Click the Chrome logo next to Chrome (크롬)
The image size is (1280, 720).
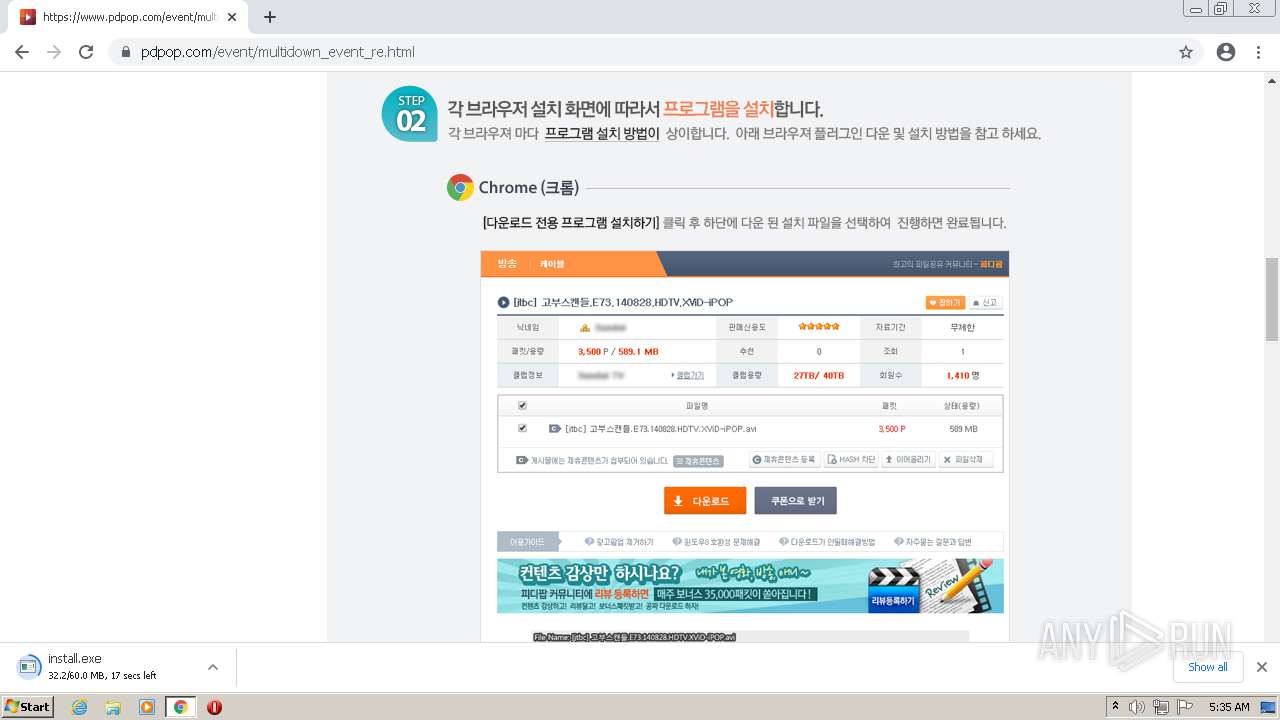(460, 187)
